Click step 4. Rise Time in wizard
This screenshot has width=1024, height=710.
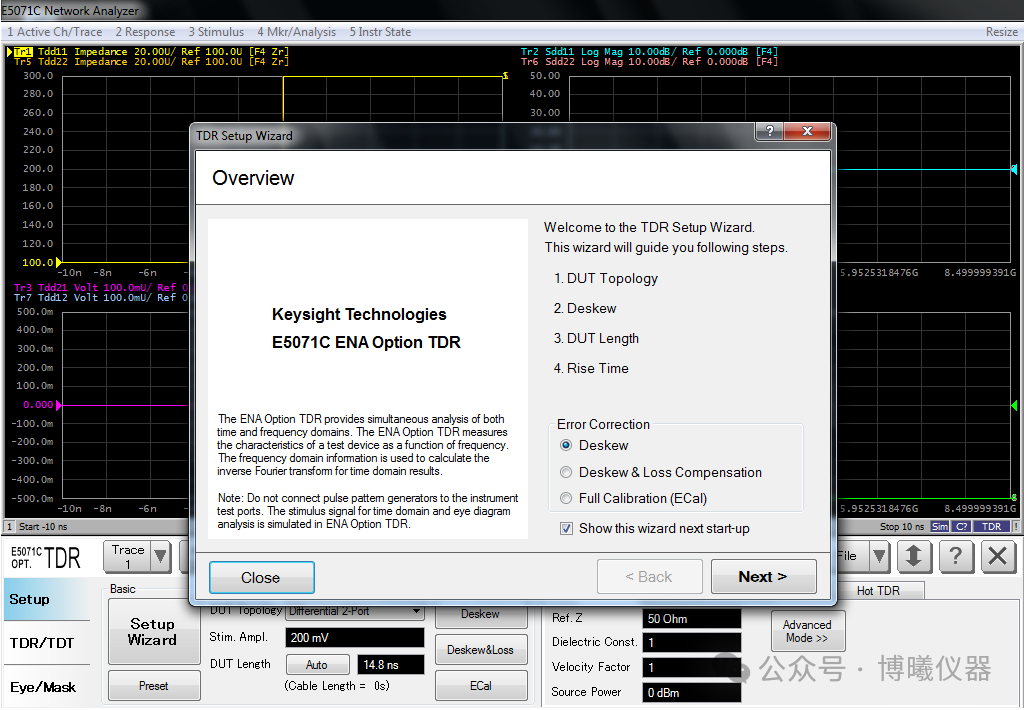tap(591, 368)
